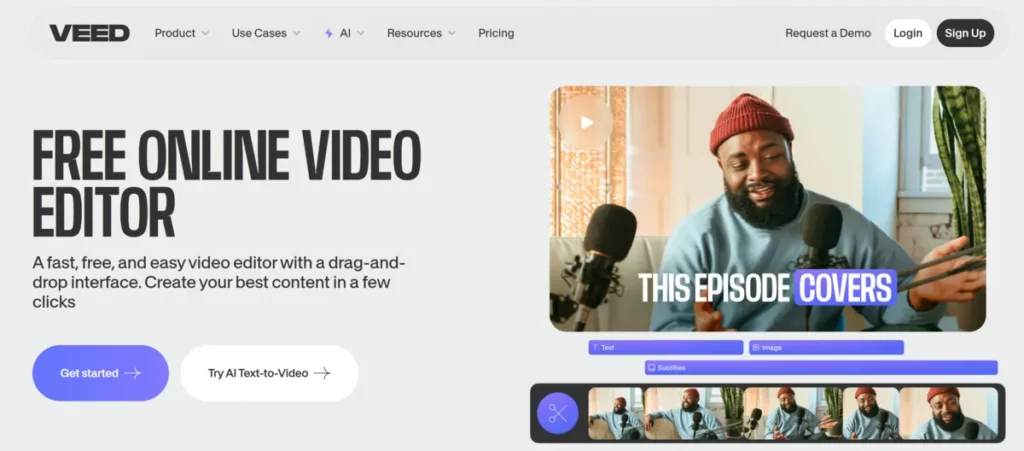Open the AI menu
Screen dimensions: 1024x451
click(344, 33)
